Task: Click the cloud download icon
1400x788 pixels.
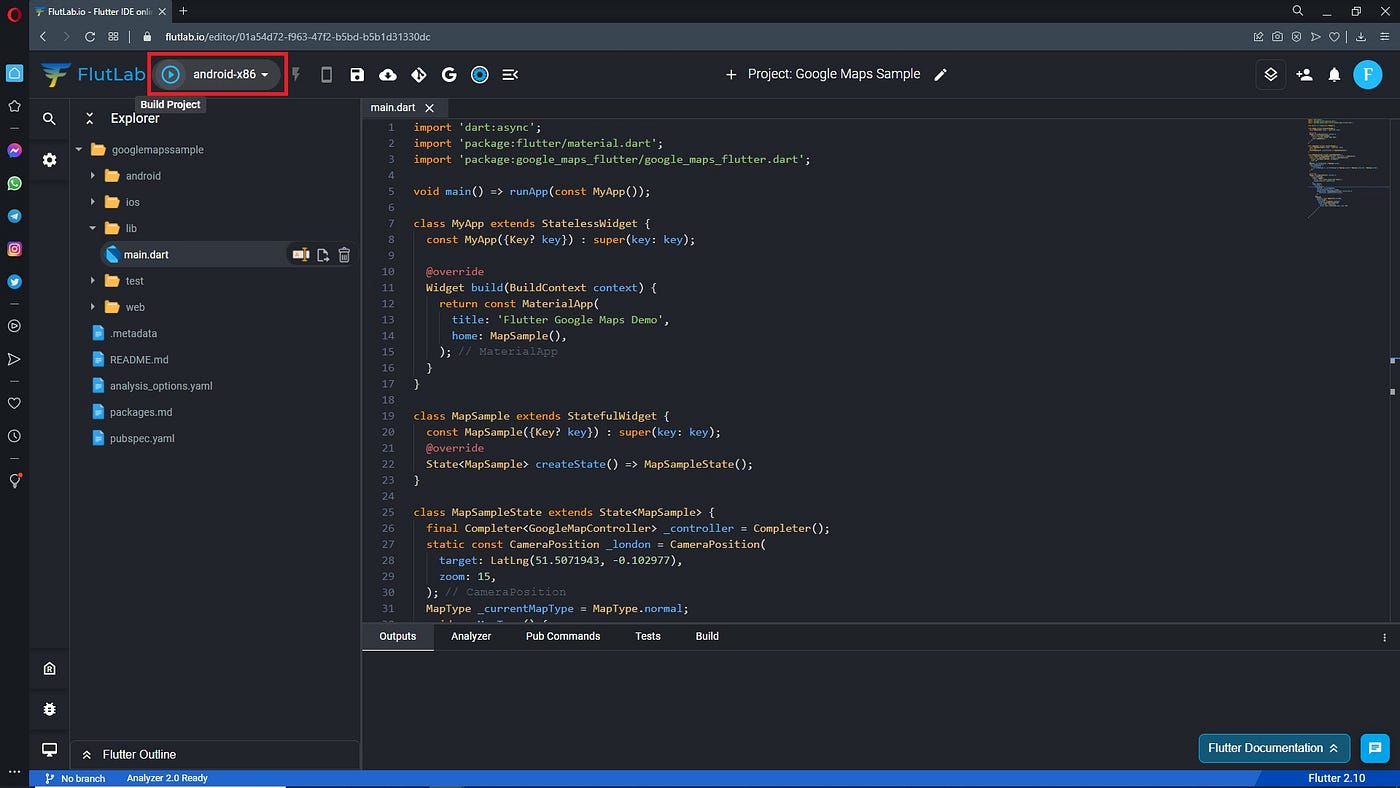Action: [x=388, y=74]
